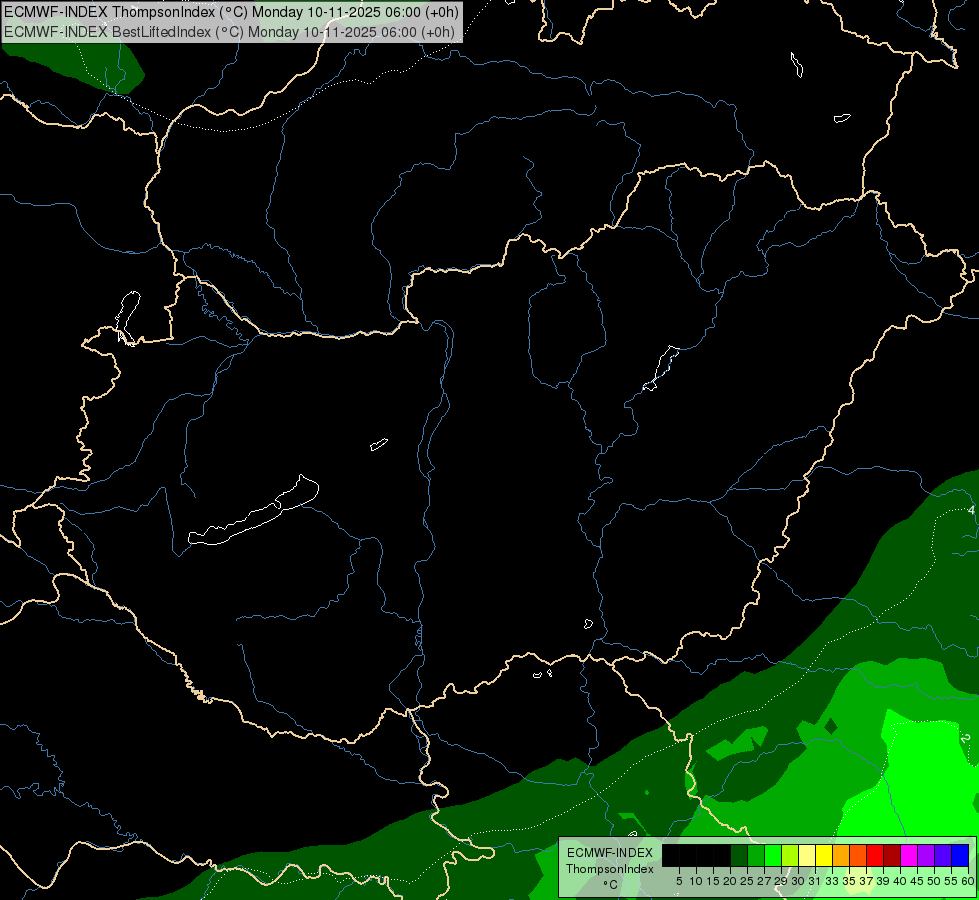Click the BestLiftedIndex title line at top
Image resolution: width=979 pixels, height=900 pixels.
229,31
